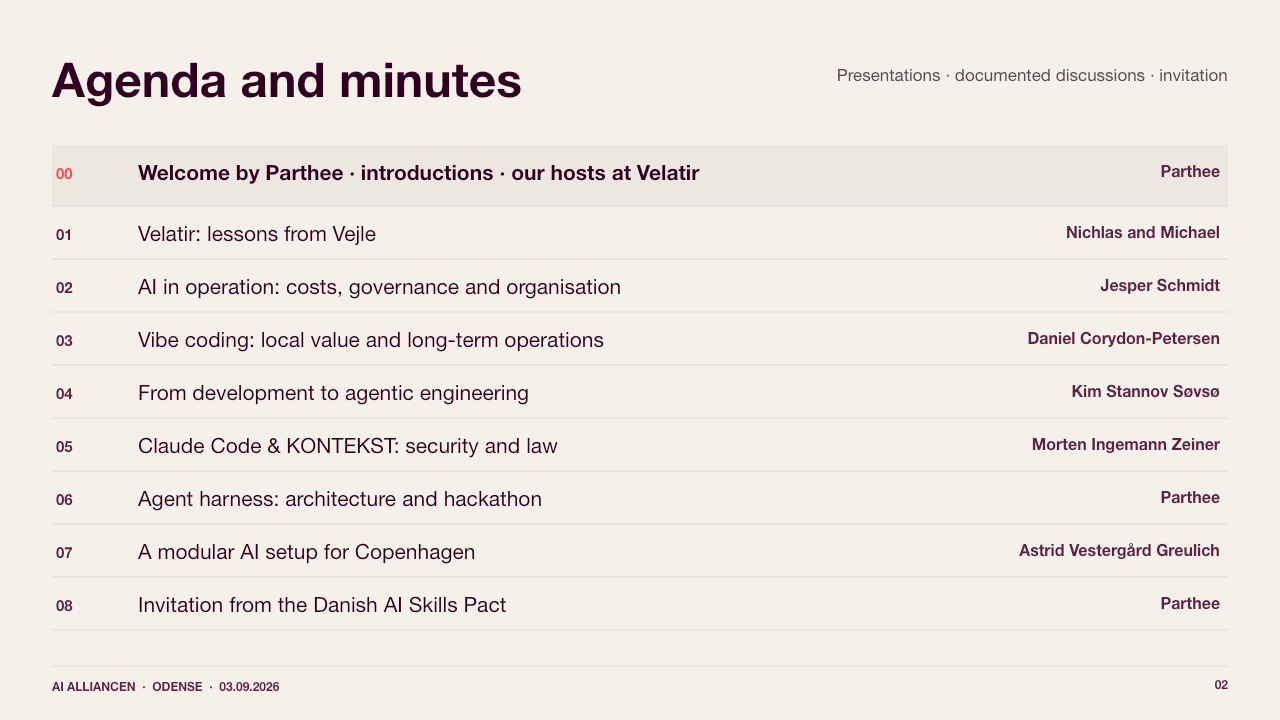The height and width of the screenshot is (720, 1280).
Task: Select AI in operation agenda item
Action: (x=640, y=287)
